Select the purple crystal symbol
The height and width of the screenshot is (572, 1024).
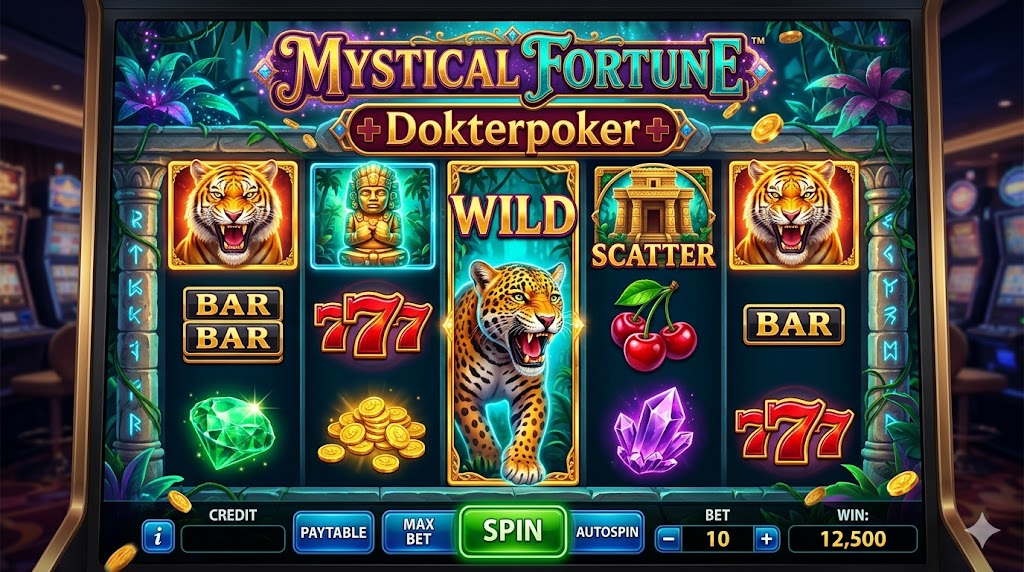click(x=653, y=430)
